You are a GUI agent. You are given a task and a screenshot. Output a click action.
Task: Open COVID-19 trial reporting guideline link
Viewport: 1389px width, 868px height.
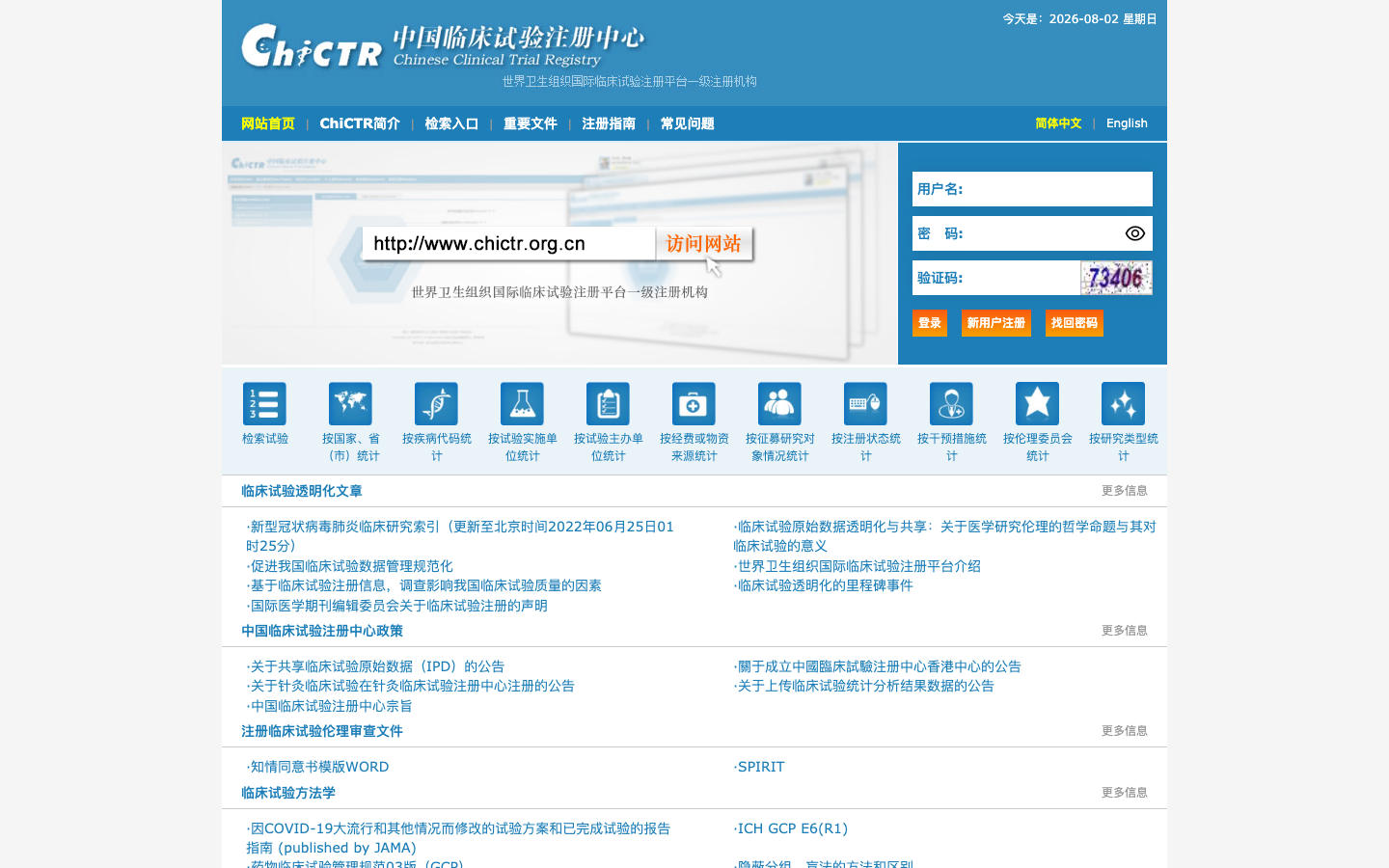458,838
